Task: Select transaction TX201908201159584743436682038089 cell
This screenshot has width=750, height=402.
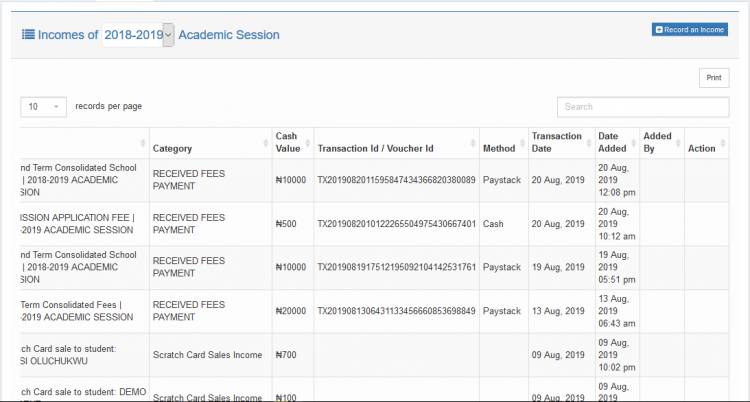Action: [396, 181]
